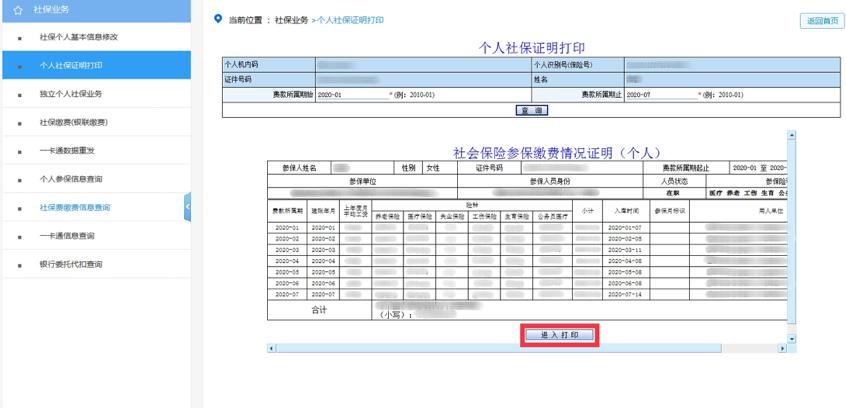
Task: Click the 进入打印 button
Action: (x=560, y=335)
